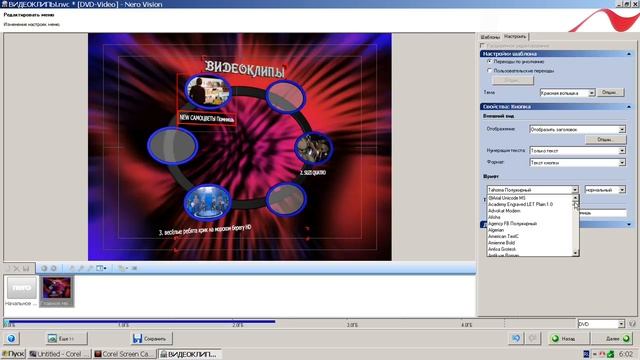Select the Nero intro video thumbnail

click(21, 288)
